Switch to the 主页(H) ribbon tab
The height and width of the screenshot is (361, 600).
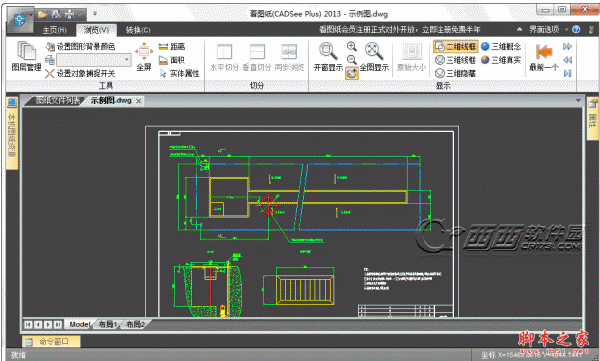54,30
